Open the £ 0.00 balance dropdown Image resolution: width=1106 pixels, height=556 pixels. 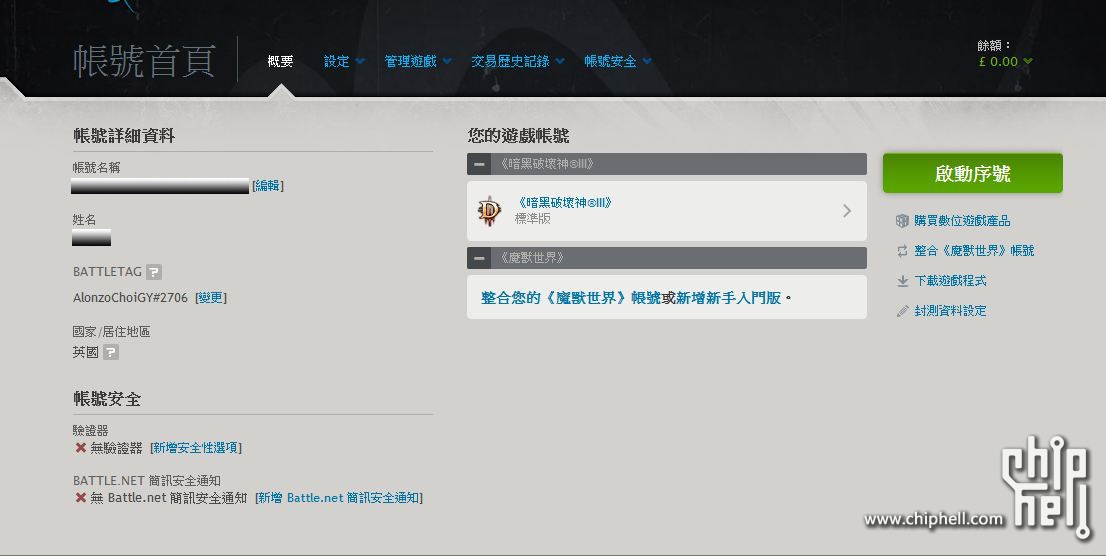(x=1005, y=61)
